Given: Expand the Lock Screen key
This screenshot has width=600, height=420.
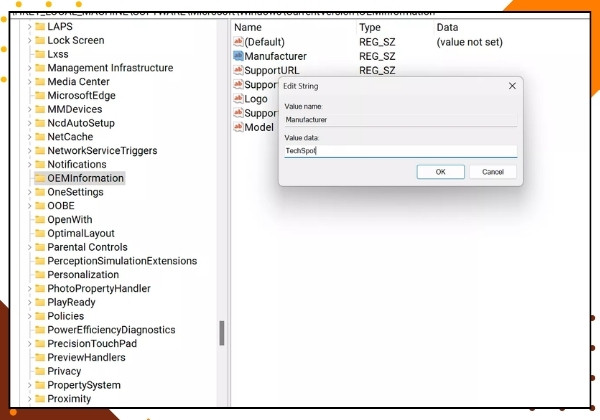Looking at the screenshot, I should click(x=29, y=41).
